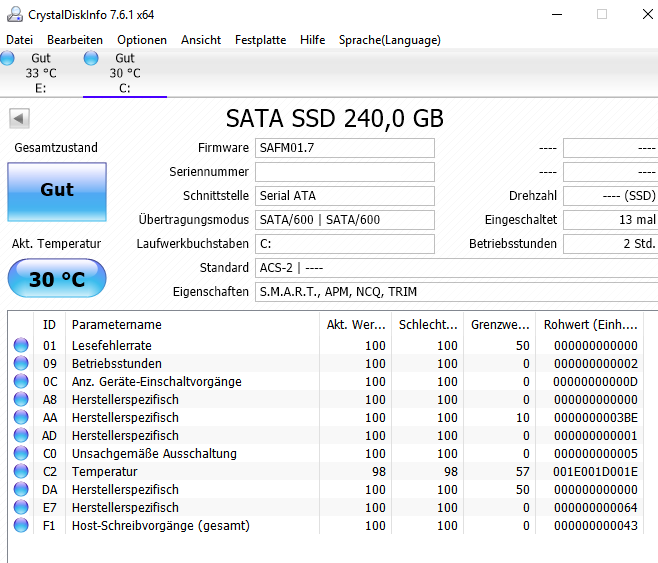Image resolution: width=658 pixels, height=563 pixels.
Task: Open the Sprache(Language) menu
Action: 389,40
